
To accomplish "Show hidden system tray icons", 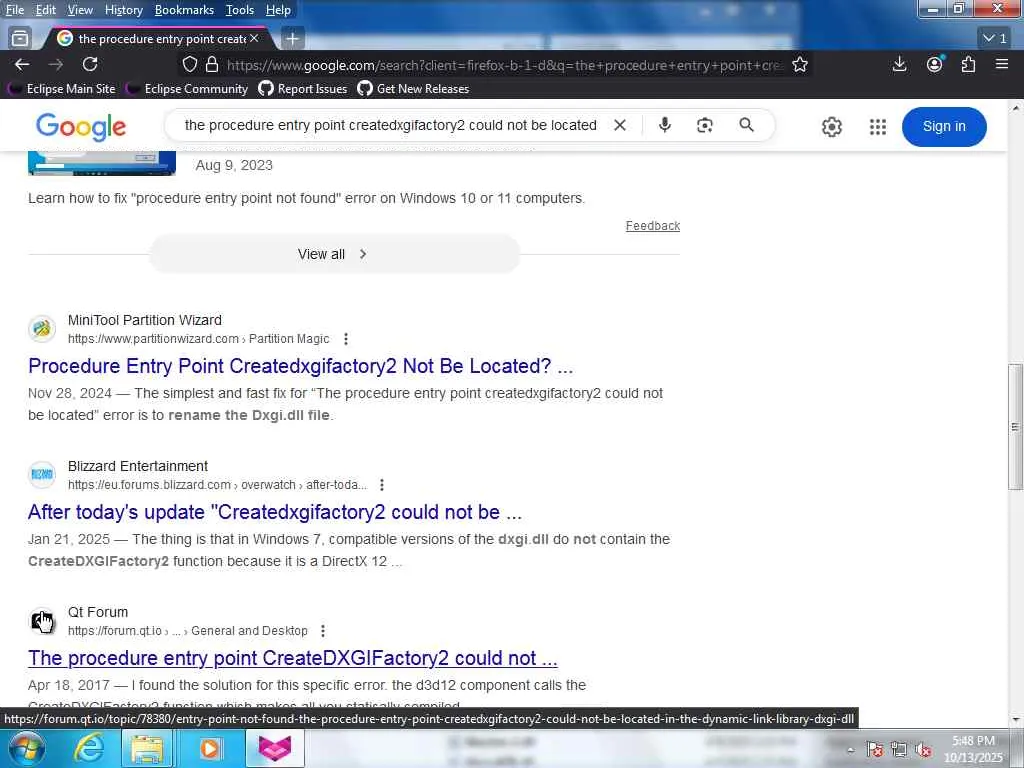I will click(850, 750).
